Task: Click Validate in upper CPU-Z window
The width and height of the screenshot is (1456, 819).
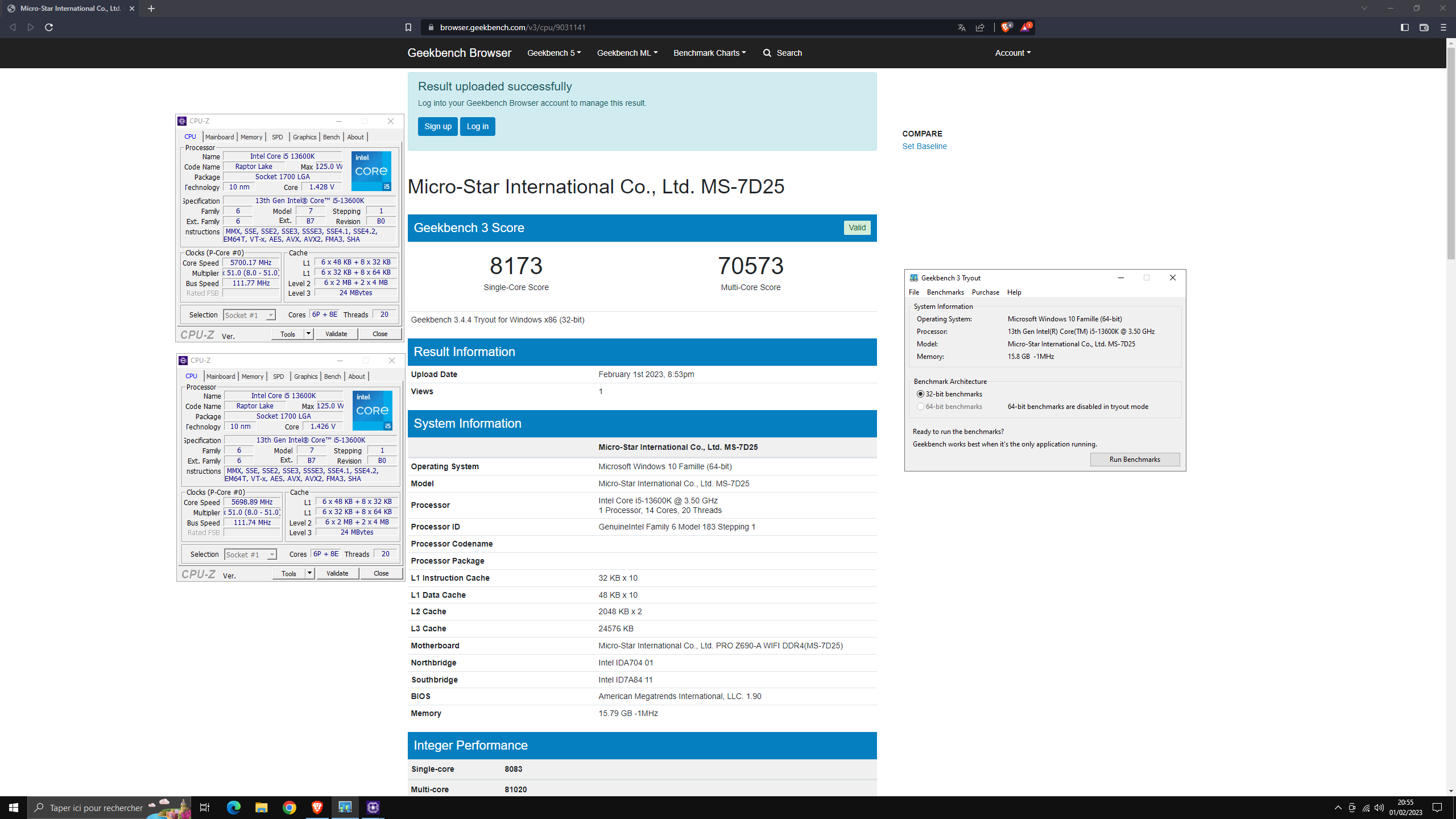Action: point(336,334)
